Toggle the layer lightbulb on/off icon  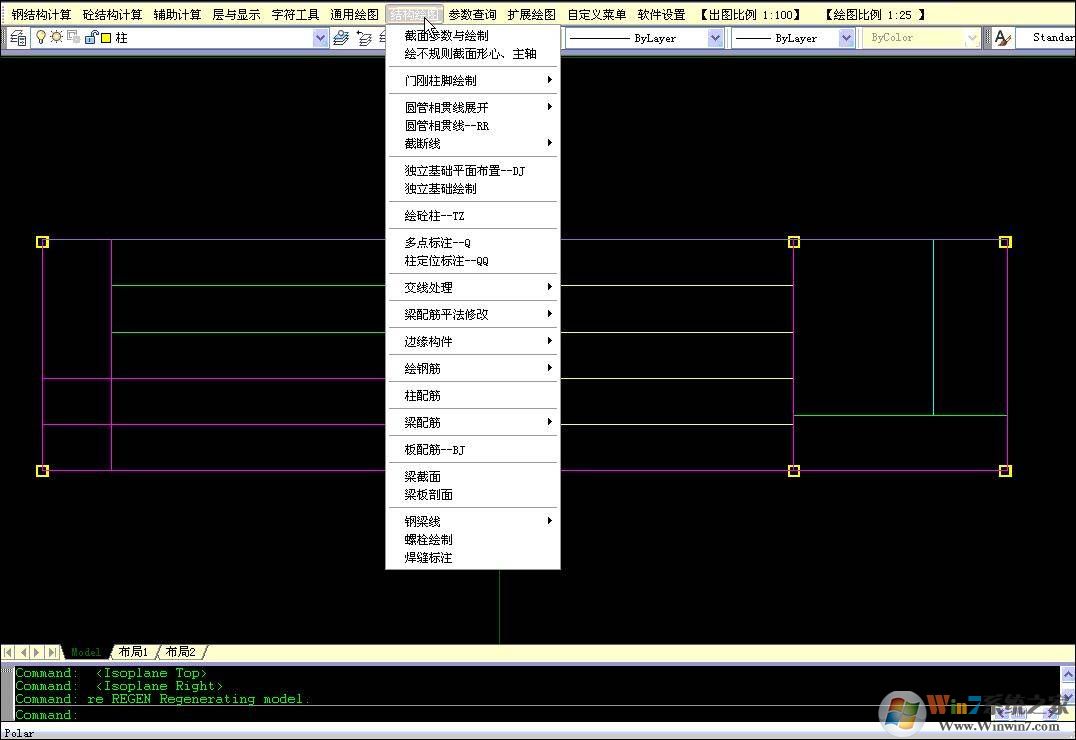click(x=41, y=37)
